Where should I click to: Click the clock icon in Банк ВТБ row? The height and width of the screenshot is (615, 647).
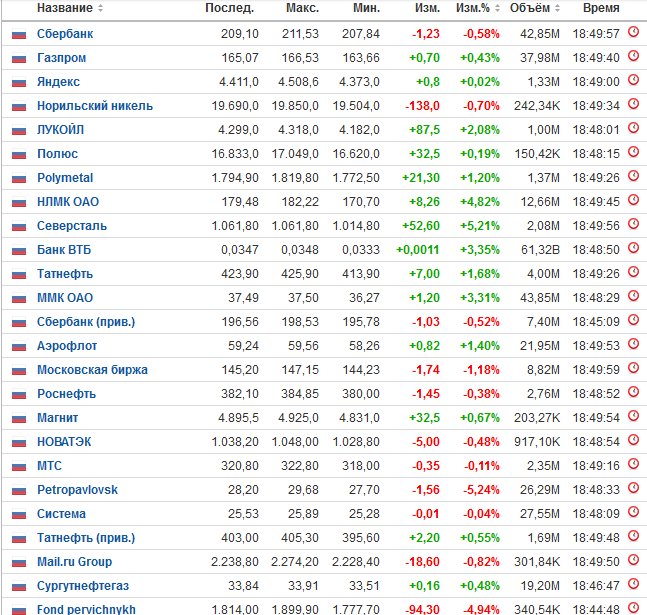click(x=633, y=248)
